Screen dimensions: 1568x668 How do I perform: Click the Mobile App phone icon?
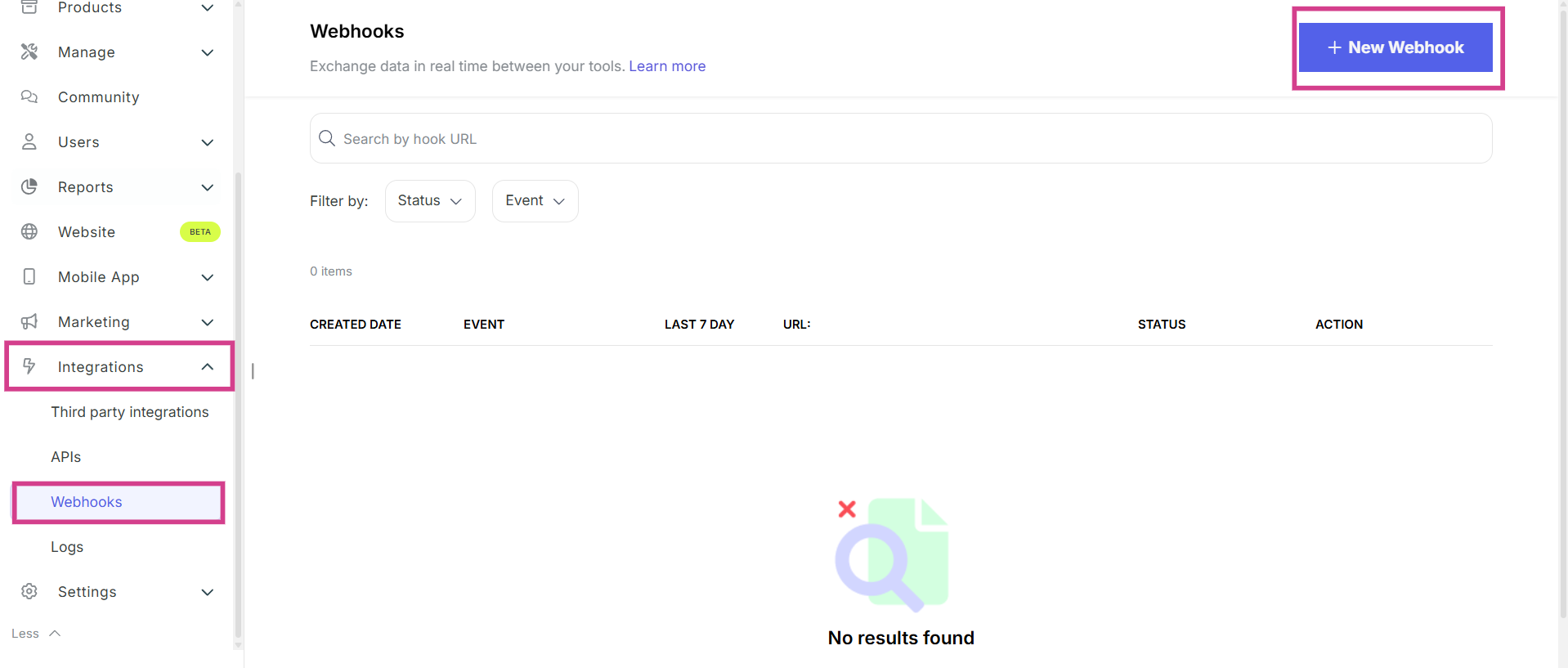point(29,277)
